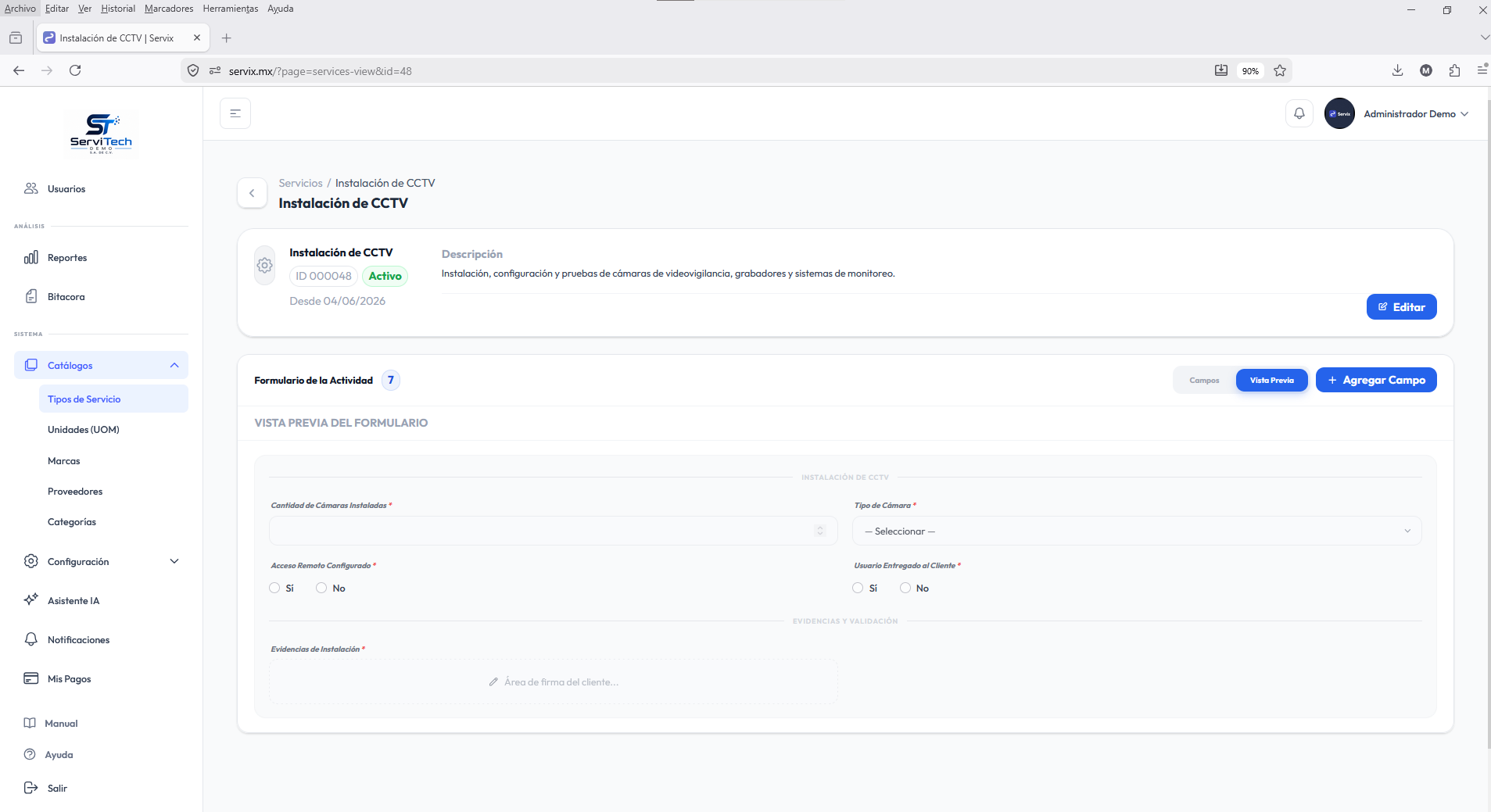Switch to the Campos tab
The image size is (1491, 812).
click(1204, 380)
